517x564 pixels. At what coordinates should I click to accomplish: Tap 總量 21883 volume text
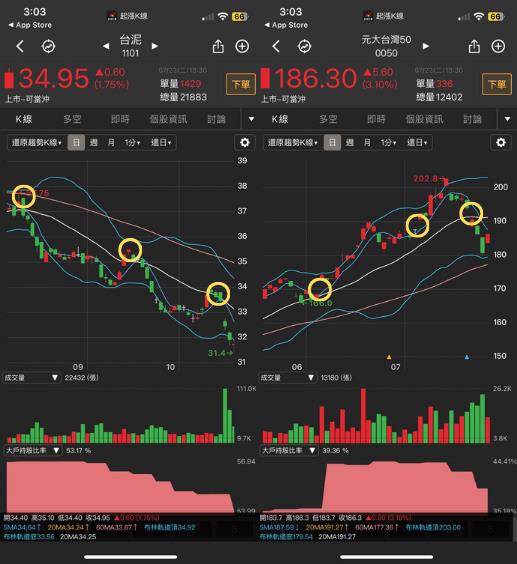click(183, 97)
